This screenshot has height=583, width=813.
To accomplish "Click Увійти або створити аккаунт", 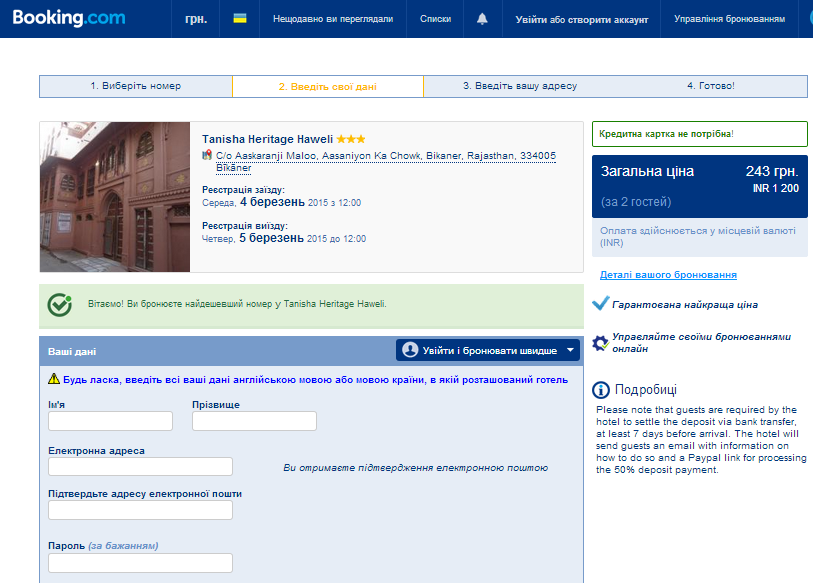I will pos(581,19).
